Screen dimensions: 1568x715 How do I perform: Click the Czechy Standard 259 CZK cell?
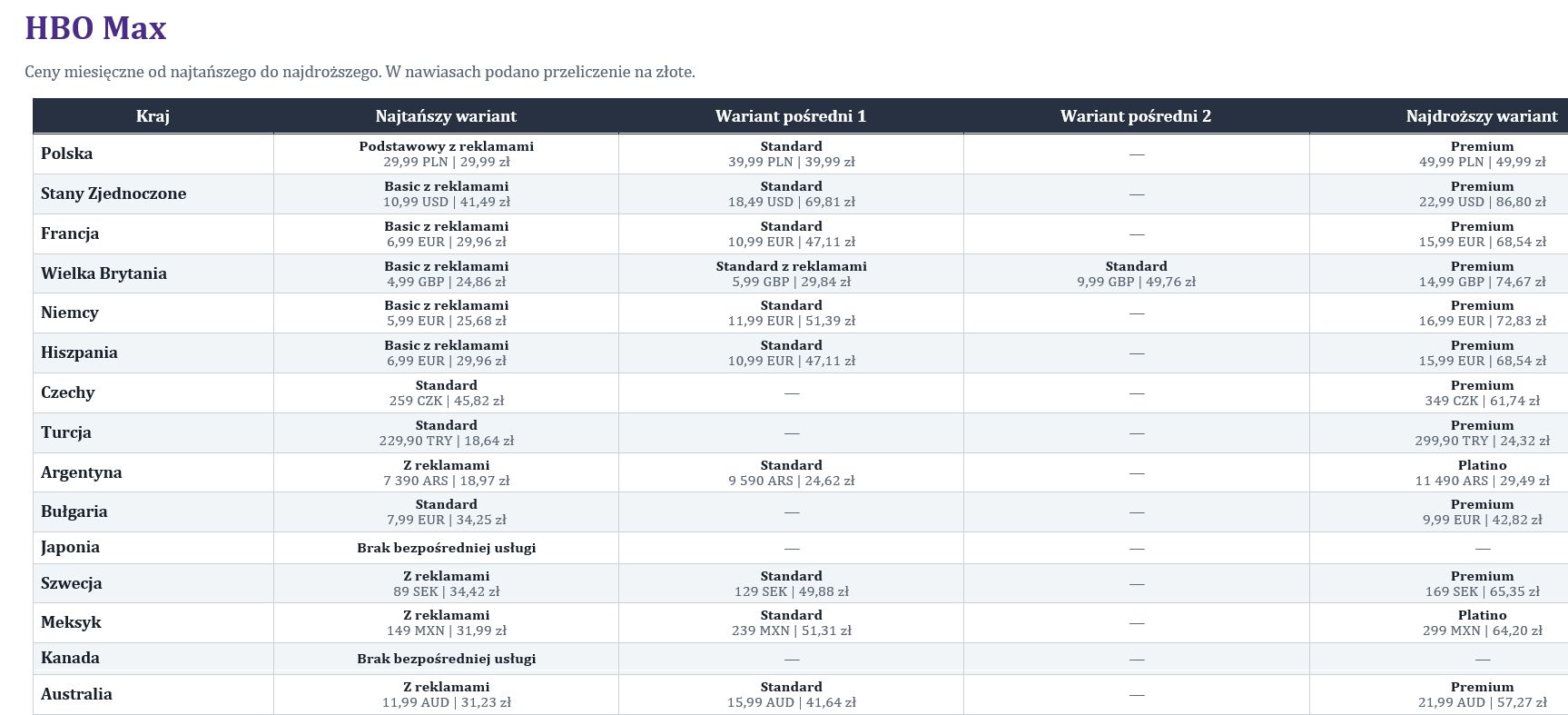tap(446, 392)
